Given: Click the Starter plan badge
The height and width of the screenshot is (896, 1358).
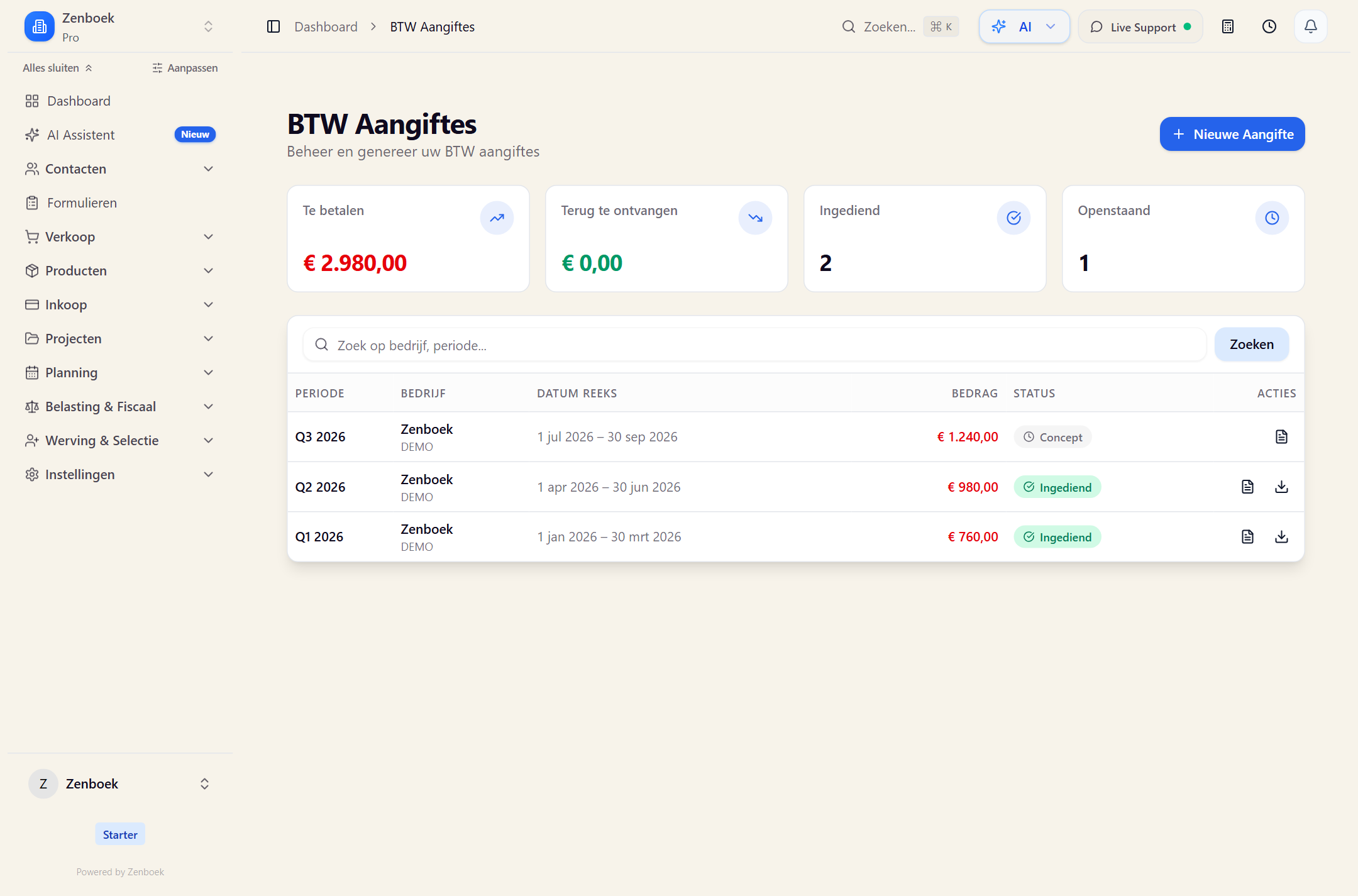Looking at the screenshot, I should [x=120, y=834].
